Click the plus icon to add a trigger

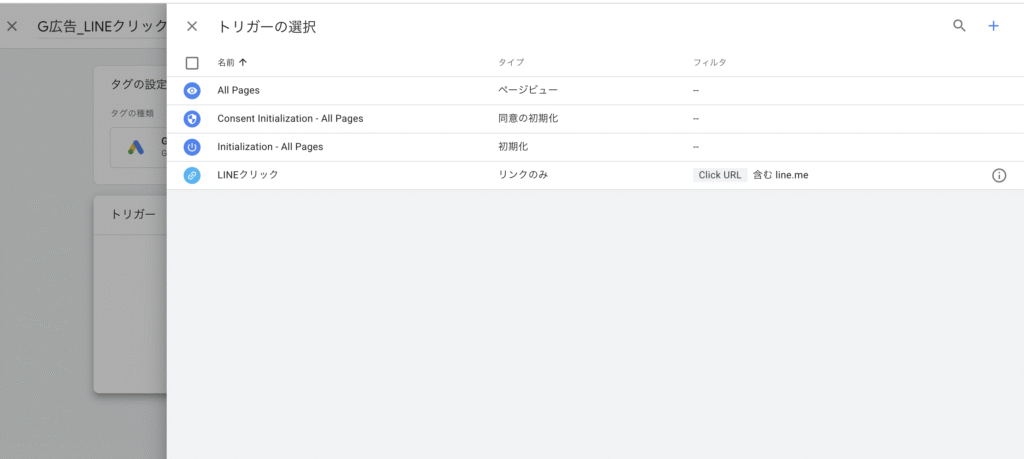coord(993,27)
